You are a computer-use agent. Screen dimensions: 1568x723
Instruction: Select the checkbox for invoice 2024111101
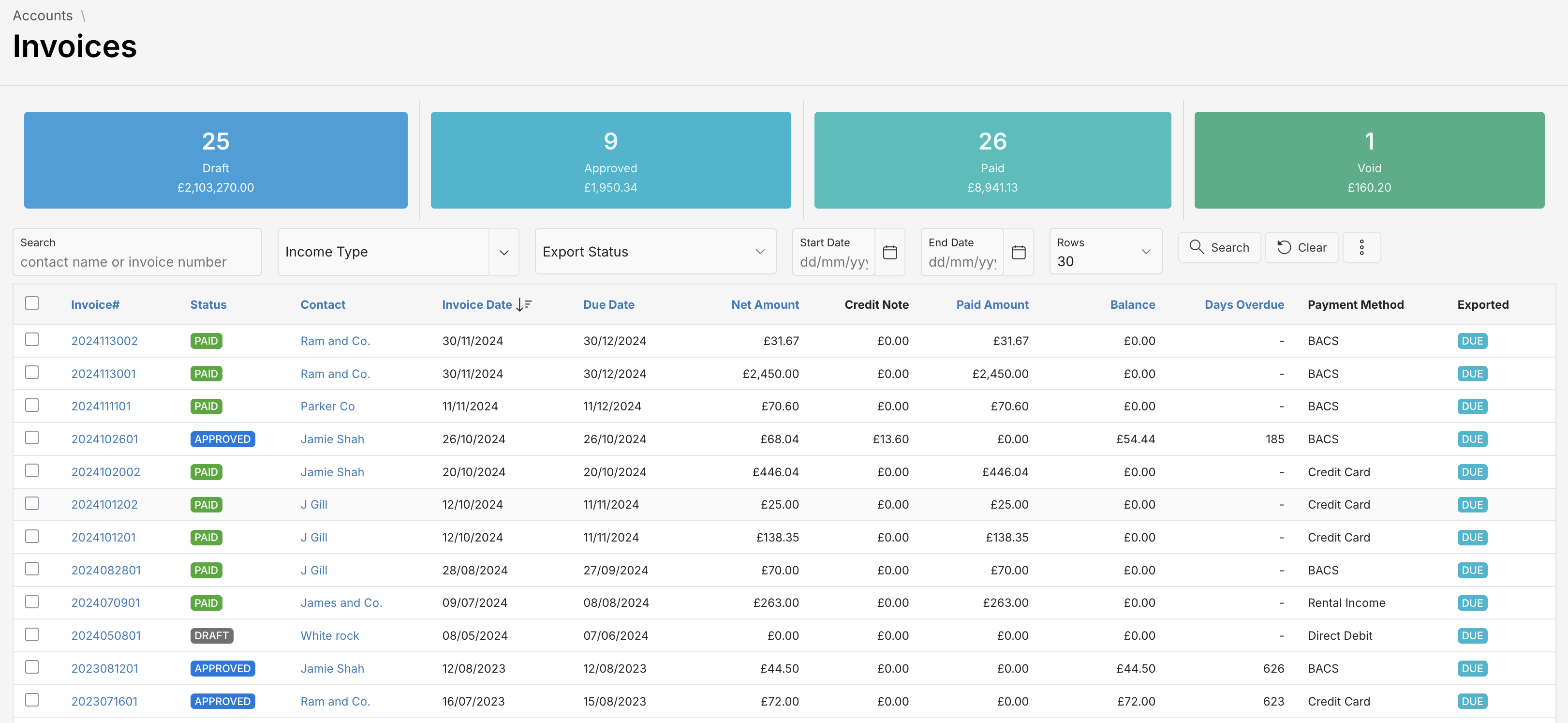tap(32, 405)
